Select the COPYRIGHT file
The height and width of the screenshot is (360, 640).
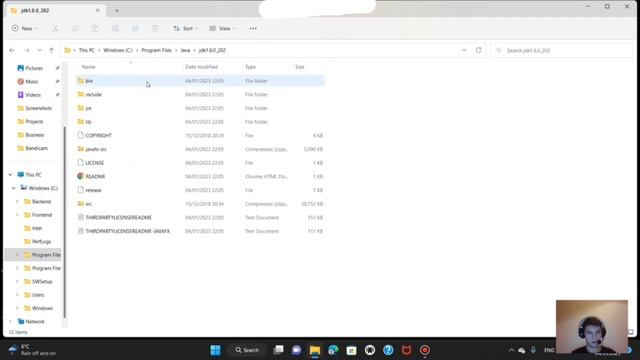(200, 136)
